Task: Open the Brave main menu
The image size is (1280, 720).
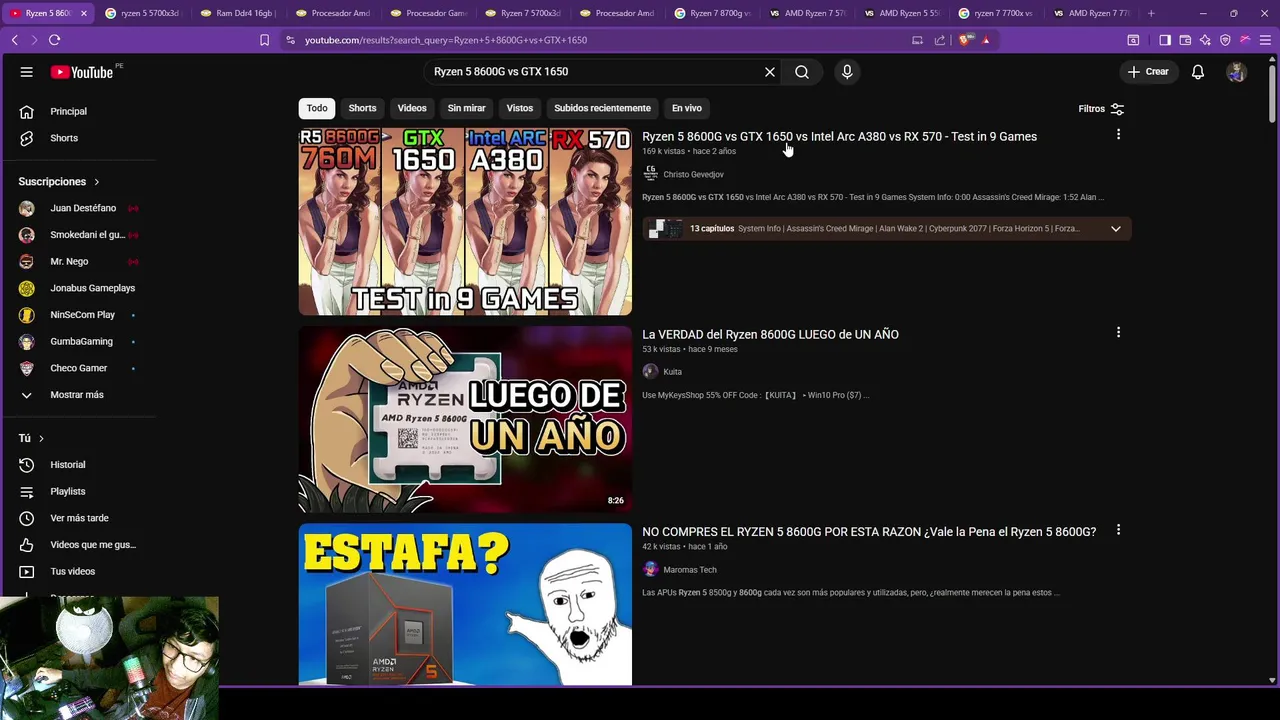Action: tap(1265, 40)
